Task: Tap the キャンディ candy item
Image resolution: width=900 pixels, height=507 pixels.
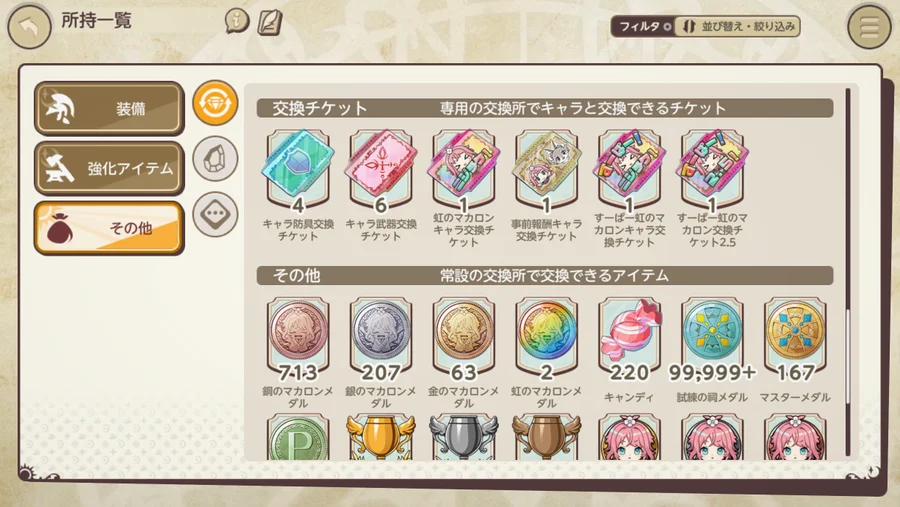Action: click(629, 350)
